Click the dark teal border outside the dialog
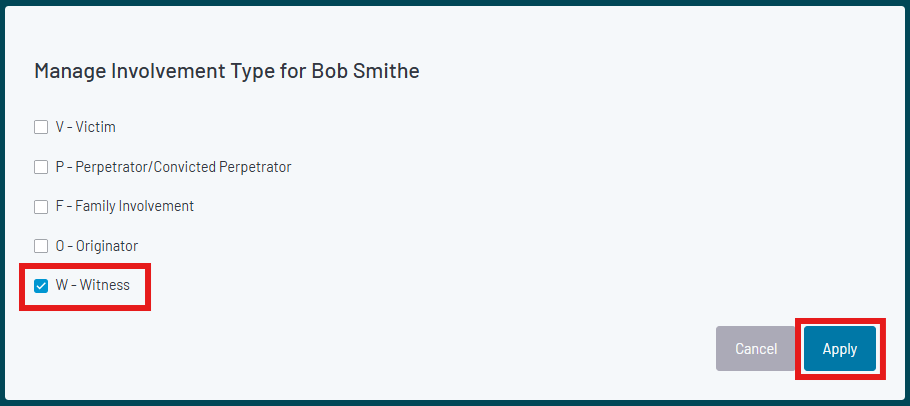 [x=455, y=3]
